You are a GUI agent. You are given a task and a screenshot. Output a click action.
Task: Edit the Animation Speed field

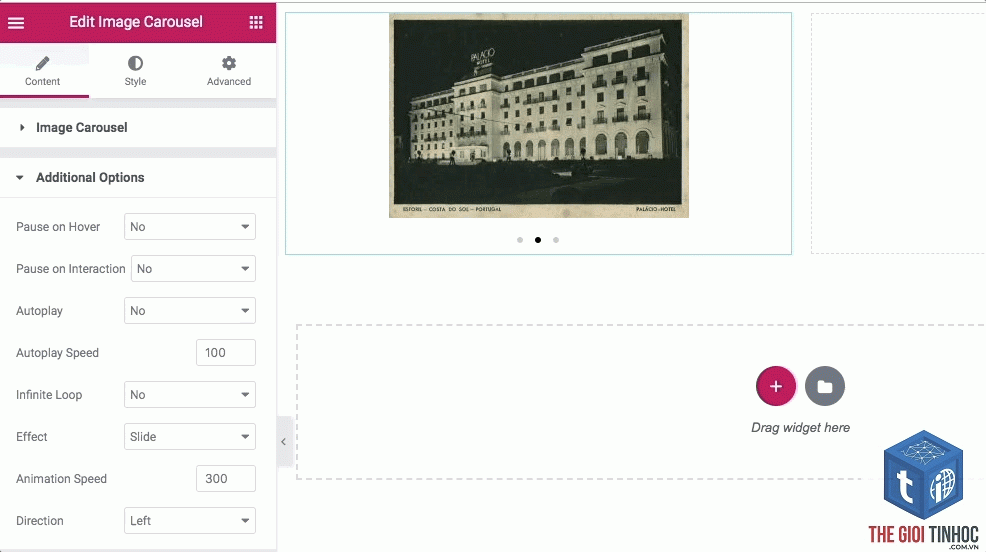(x=226, y=479)
